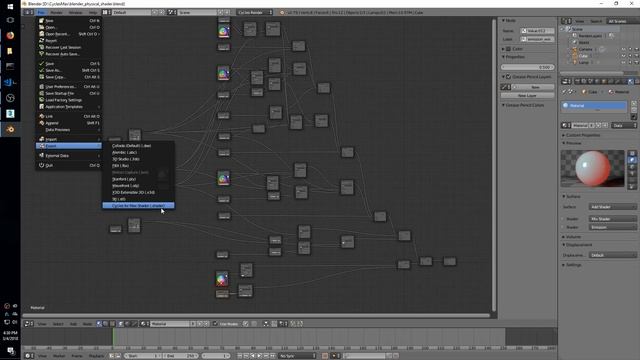Viewport: 640px width, 360px height.
Task: Click the Blender icon in Windows taskbar
Action: pyautogui.click(x=10, y=129)
